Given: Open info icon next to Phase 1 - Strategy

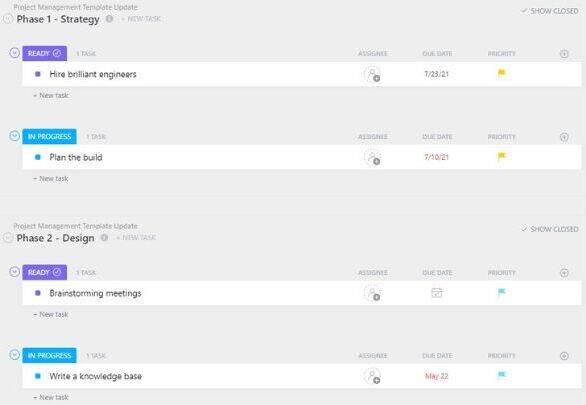Looking at the screenshot, I should (109, 19).
